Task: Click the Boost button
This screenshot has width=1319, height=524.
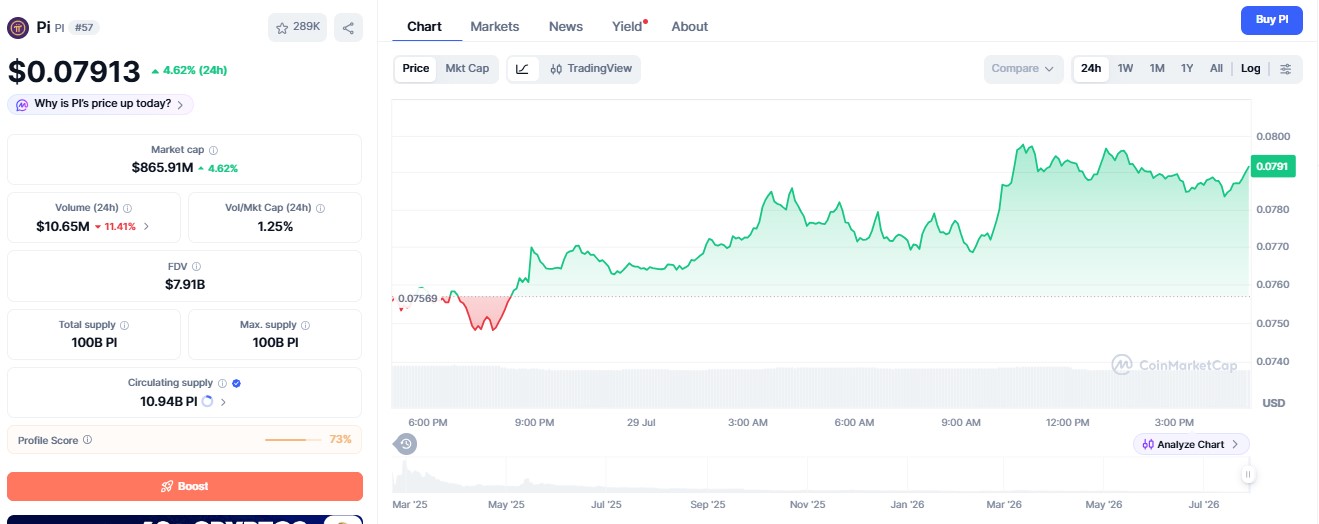Action: pos(185,486)
